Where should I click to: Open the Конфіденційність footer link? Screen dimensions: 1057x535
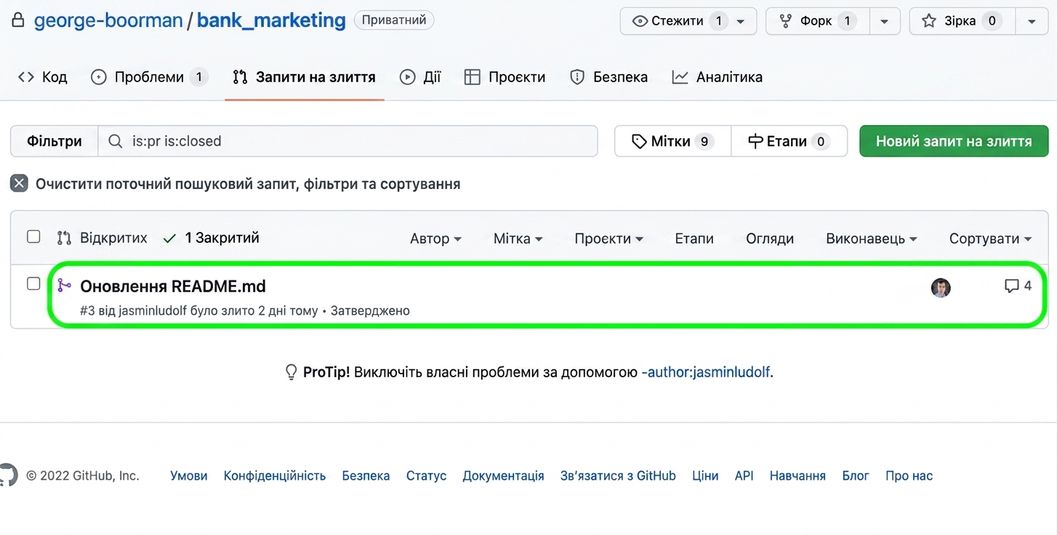(x=274, y=476)
